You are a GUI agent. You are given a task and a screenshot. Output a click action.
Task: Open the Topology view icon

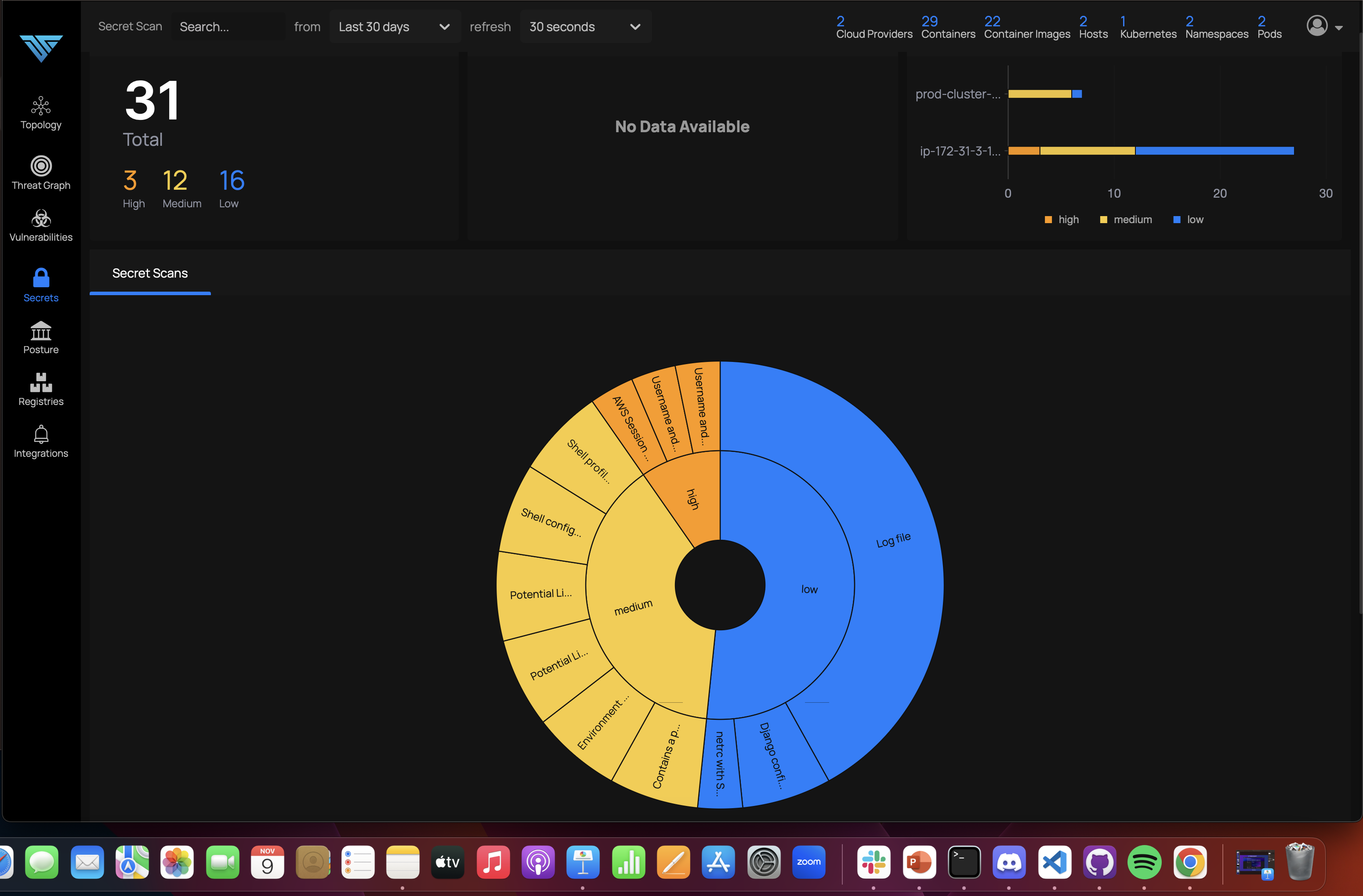click(41, 106)
